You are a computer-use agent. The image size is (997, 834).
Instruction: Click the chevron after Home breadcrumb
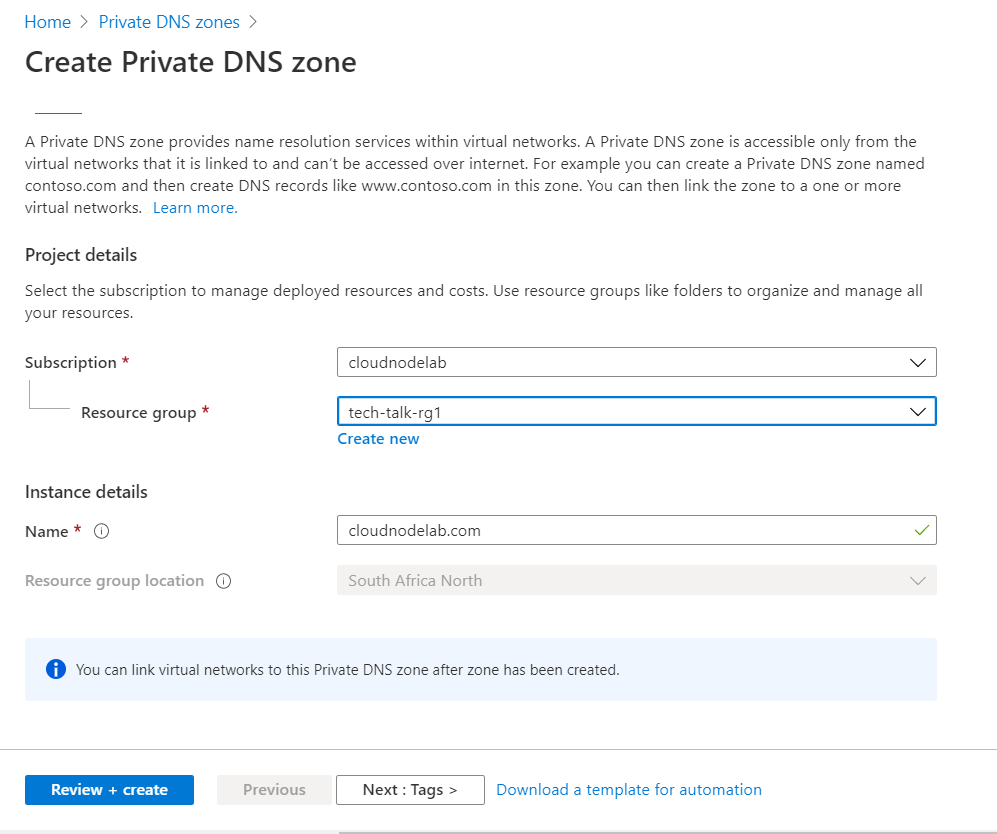pos(85,22)
